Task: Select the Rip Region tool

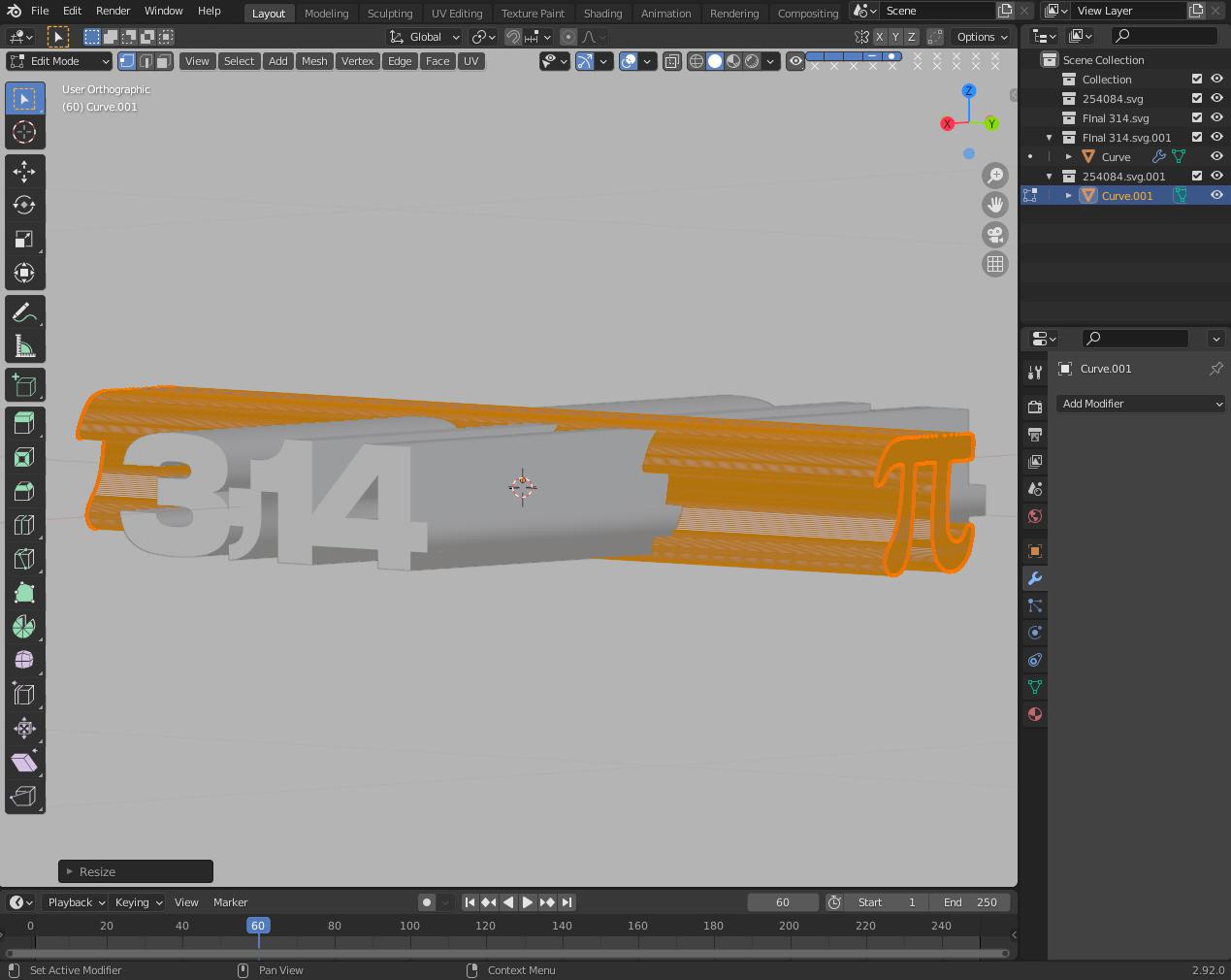Action: coord(24,796)
